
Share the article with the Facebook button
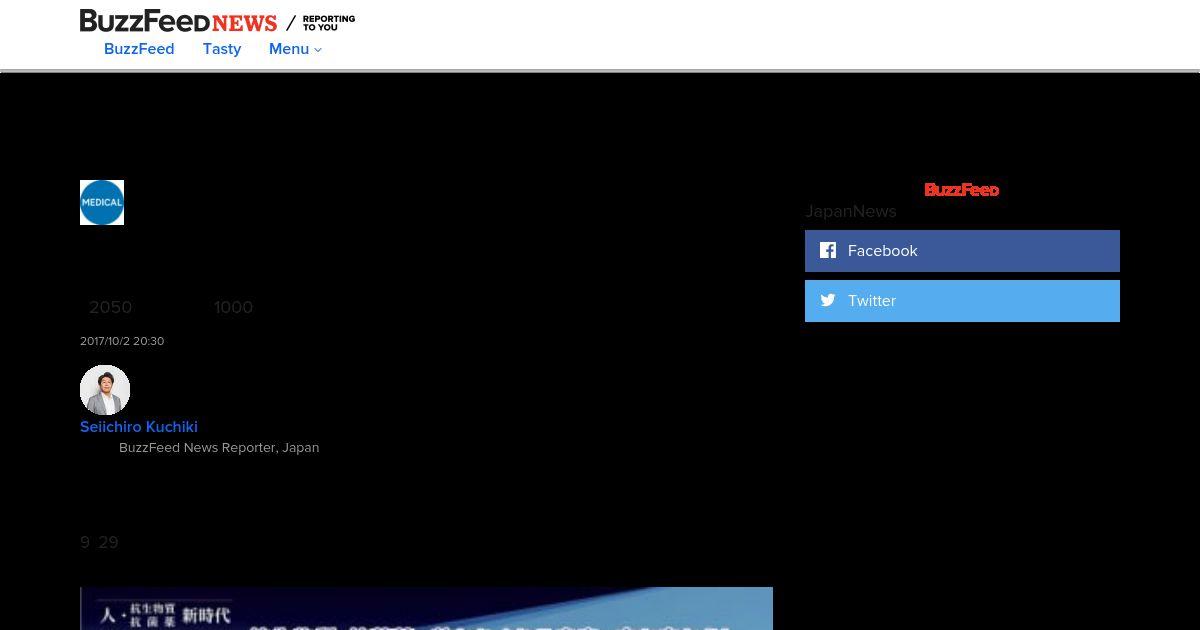[962, 251]
